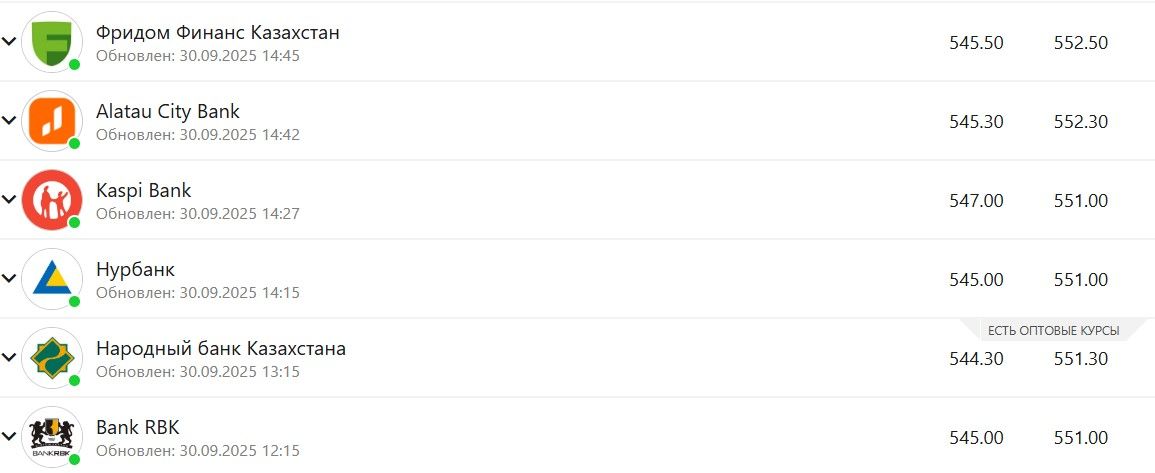Click the Freedom Finance Kazakhstan green logo
This screenshot has height=473, width=1155.
pos(52,41)
